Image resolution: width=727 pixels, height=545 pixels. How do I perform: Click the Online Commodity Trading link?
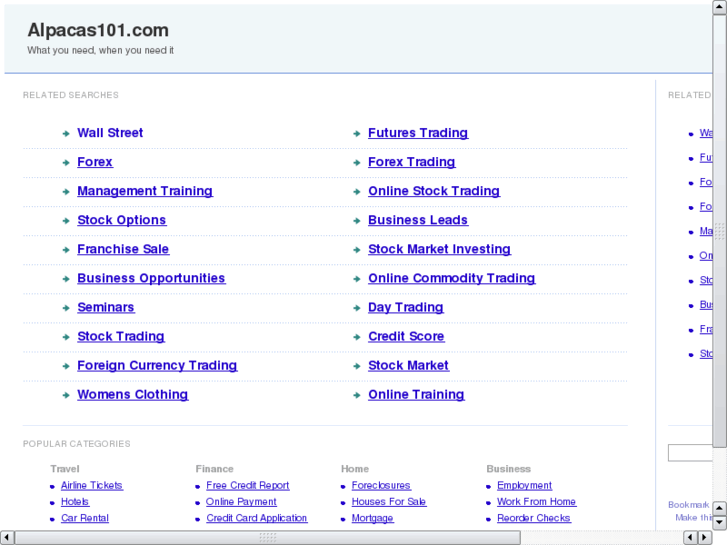click(452, 278)
